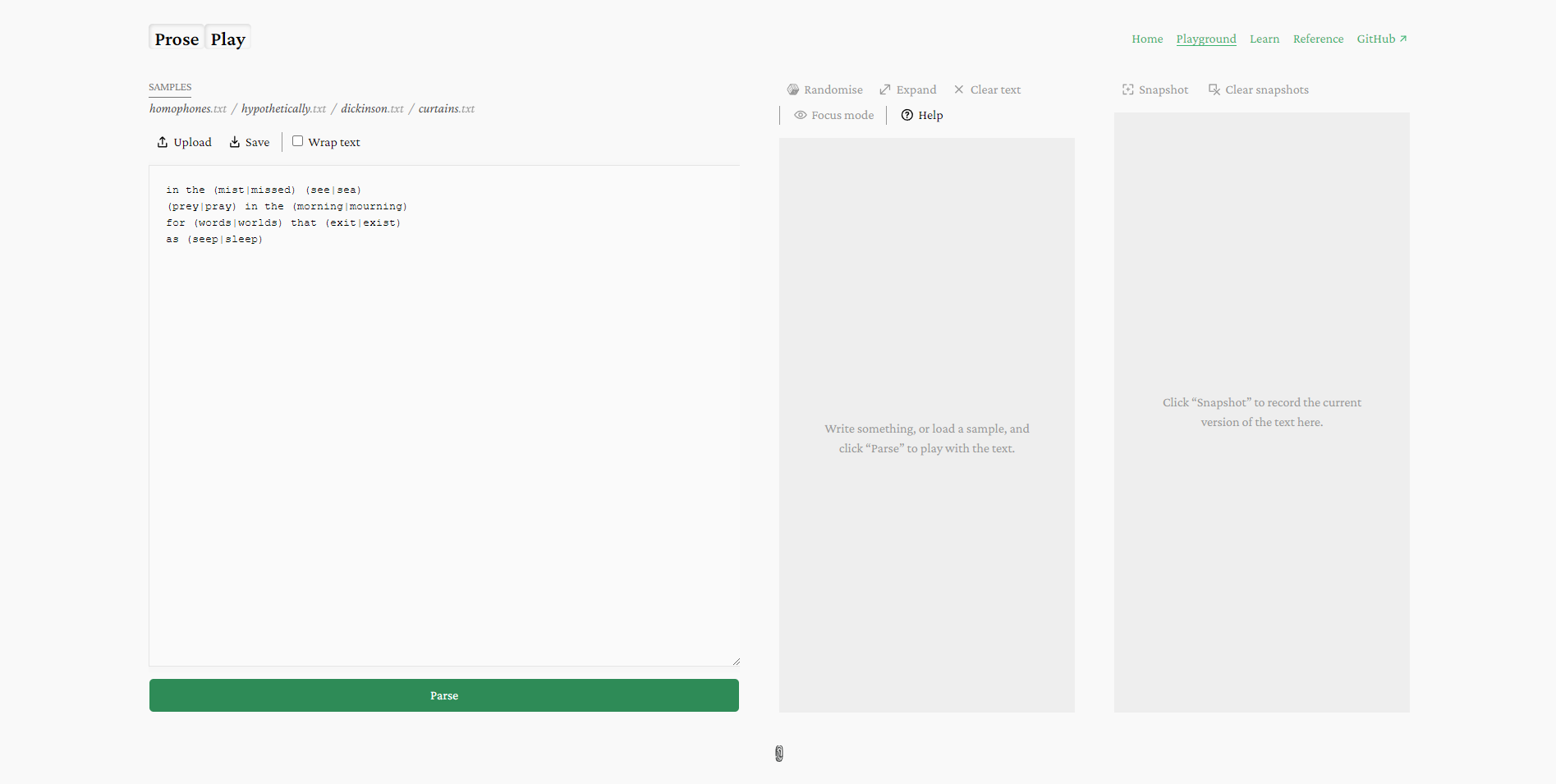Click the Expand button
Image resolution: width=1556 pixels, height=784 pixels.
pos(908,89)
